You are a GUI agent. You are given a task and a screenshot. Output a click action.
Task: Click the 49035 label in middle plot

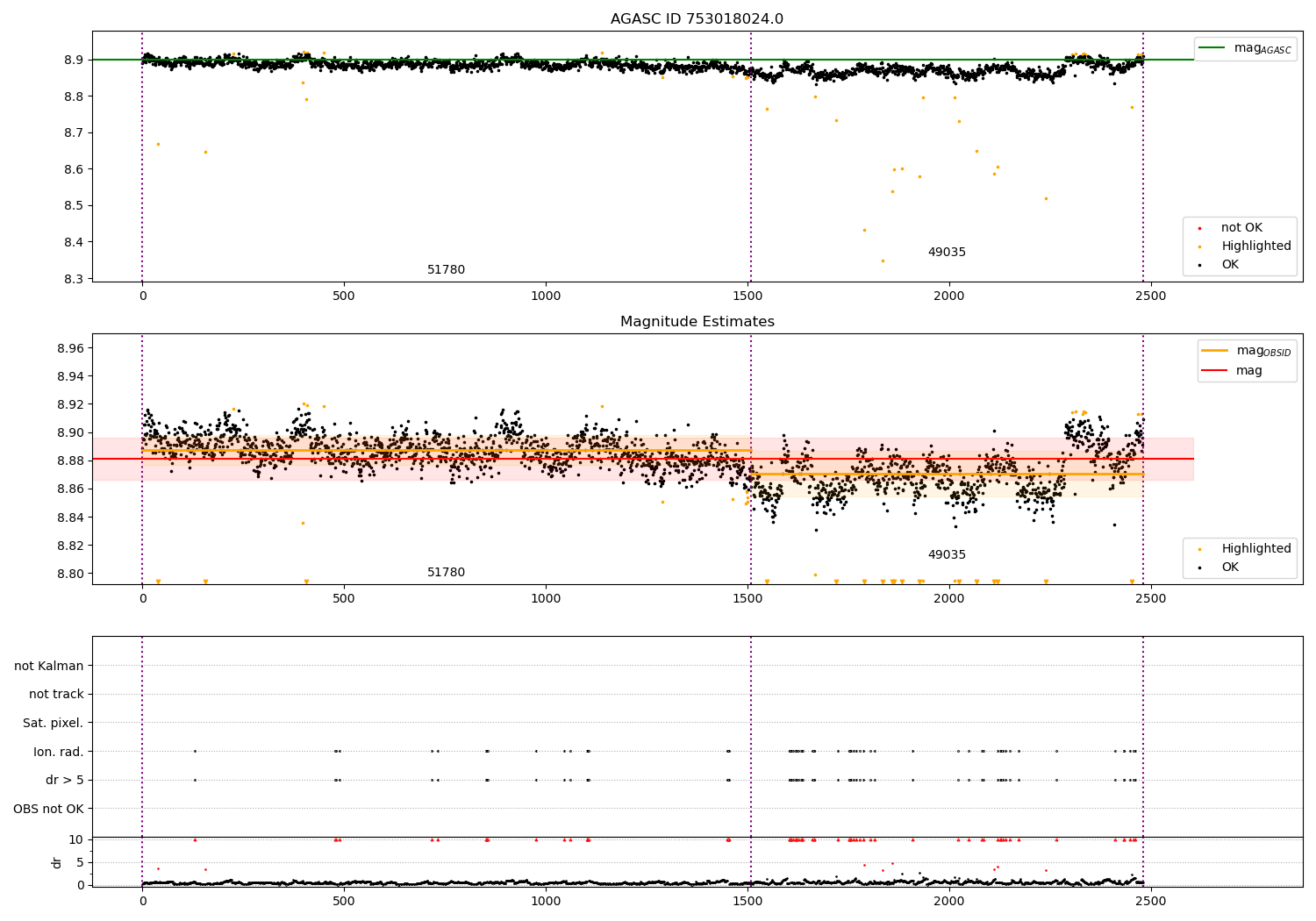[x=947, y=555]
